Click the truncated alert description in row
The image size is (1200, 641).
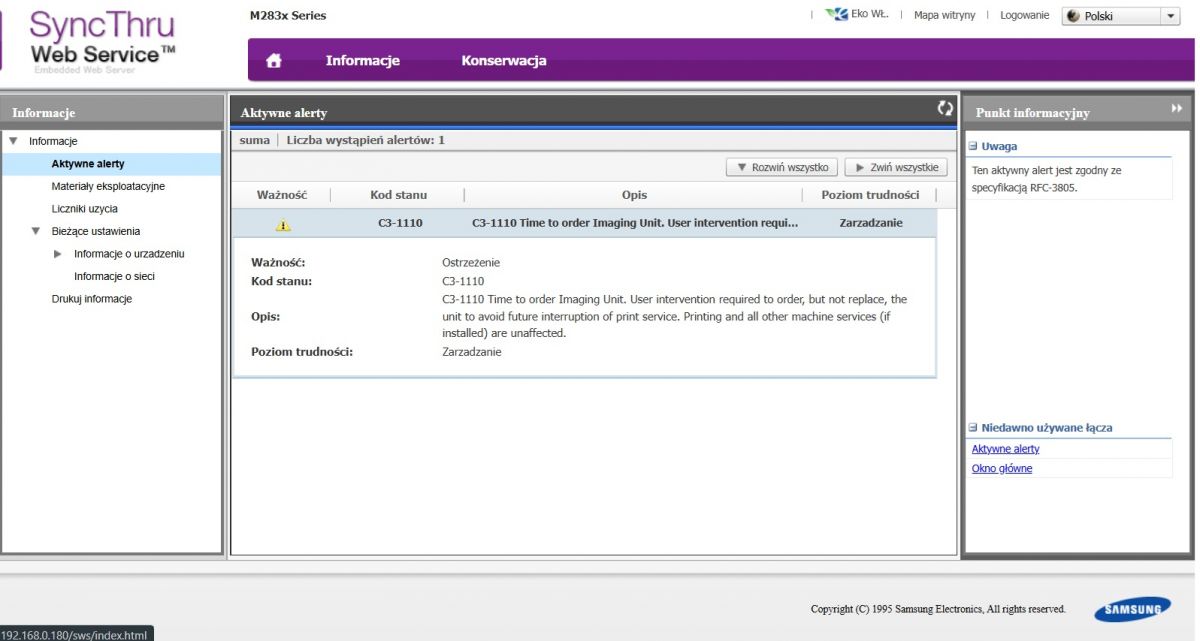635,223
